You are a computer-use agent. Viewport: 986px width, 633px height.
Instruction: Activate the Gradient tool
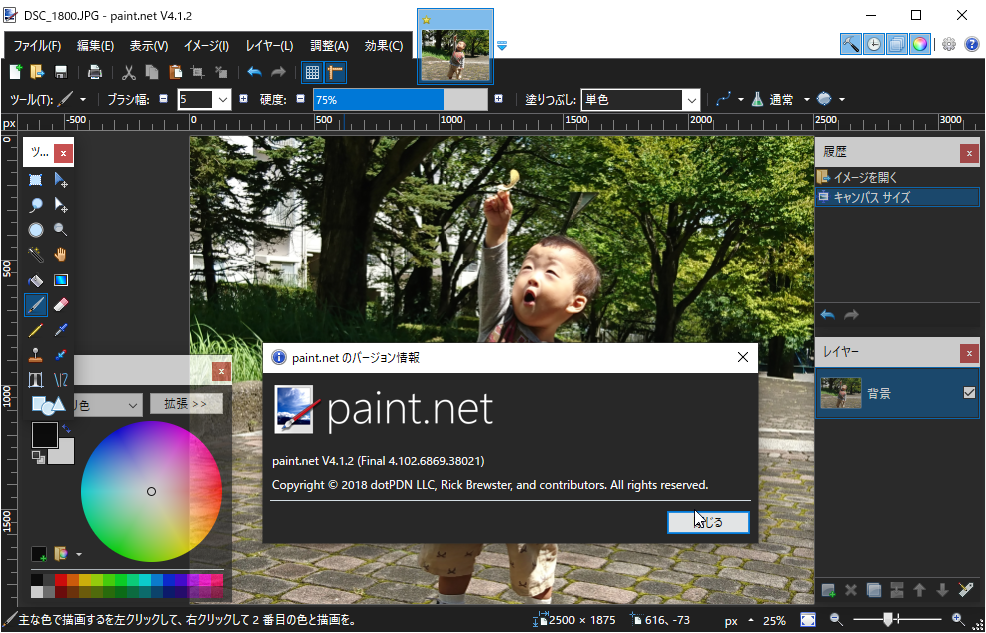pyautogui.click(x=60, y=279)
